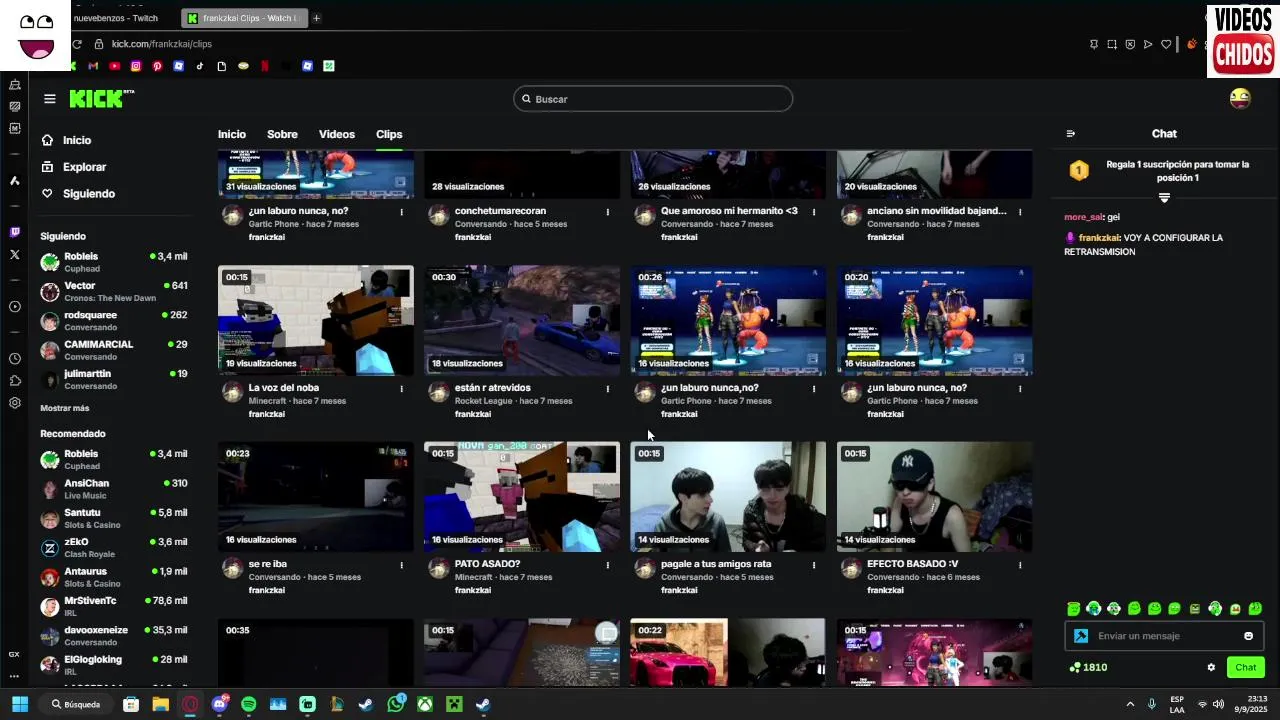Switch to the Videos channel tab
Viewport: 1280px width, 720px height.
(x=337, y=134)
